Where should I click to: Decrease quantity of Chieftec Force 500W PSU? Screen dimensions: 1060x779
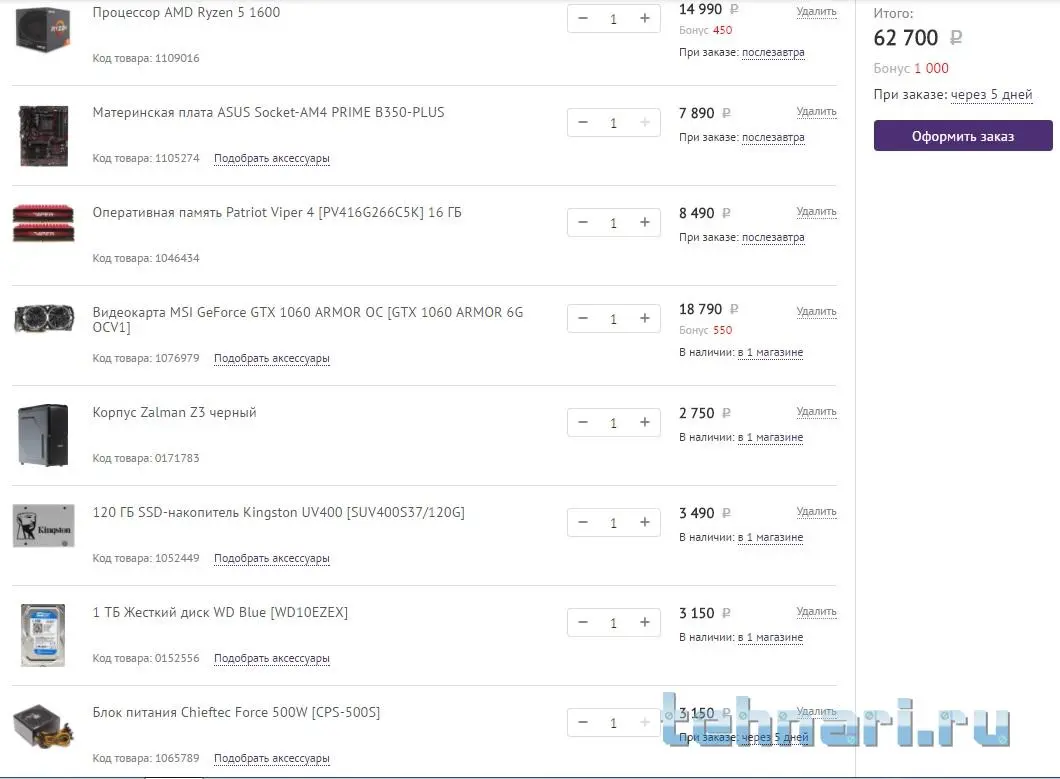click(583, 723)
